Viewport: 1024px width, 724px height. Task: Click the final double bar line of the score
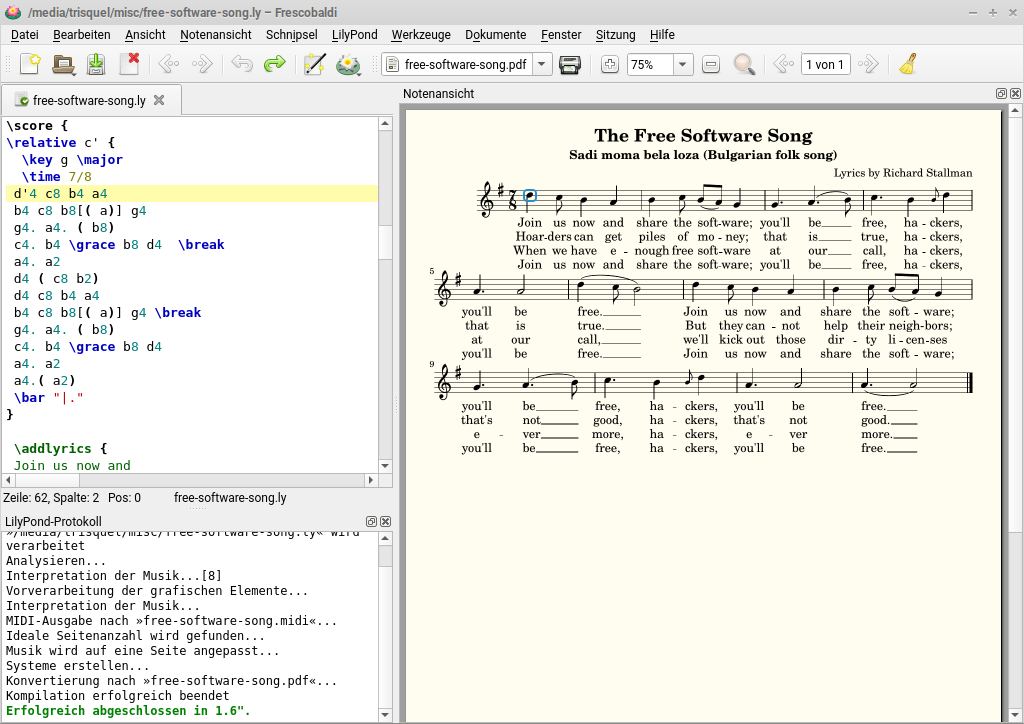click(x=970, y=383)
